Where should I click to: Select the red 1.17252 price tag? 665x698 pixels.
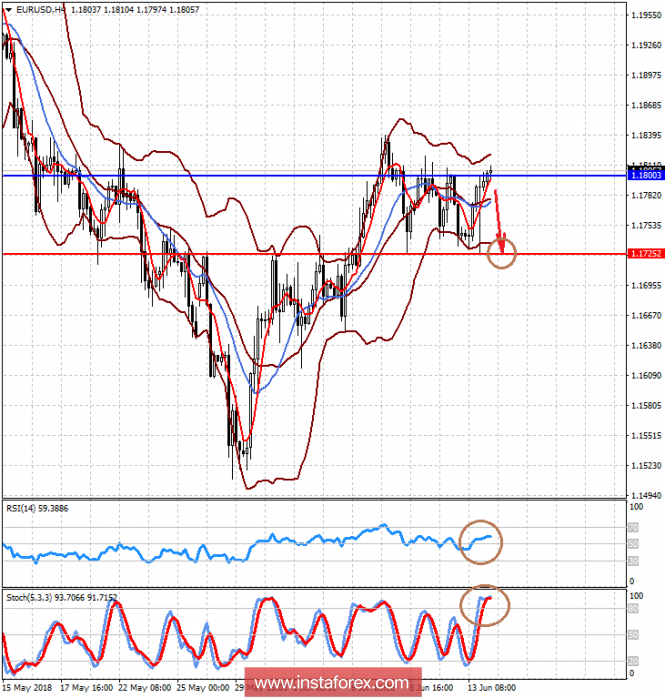coord(646,254)
